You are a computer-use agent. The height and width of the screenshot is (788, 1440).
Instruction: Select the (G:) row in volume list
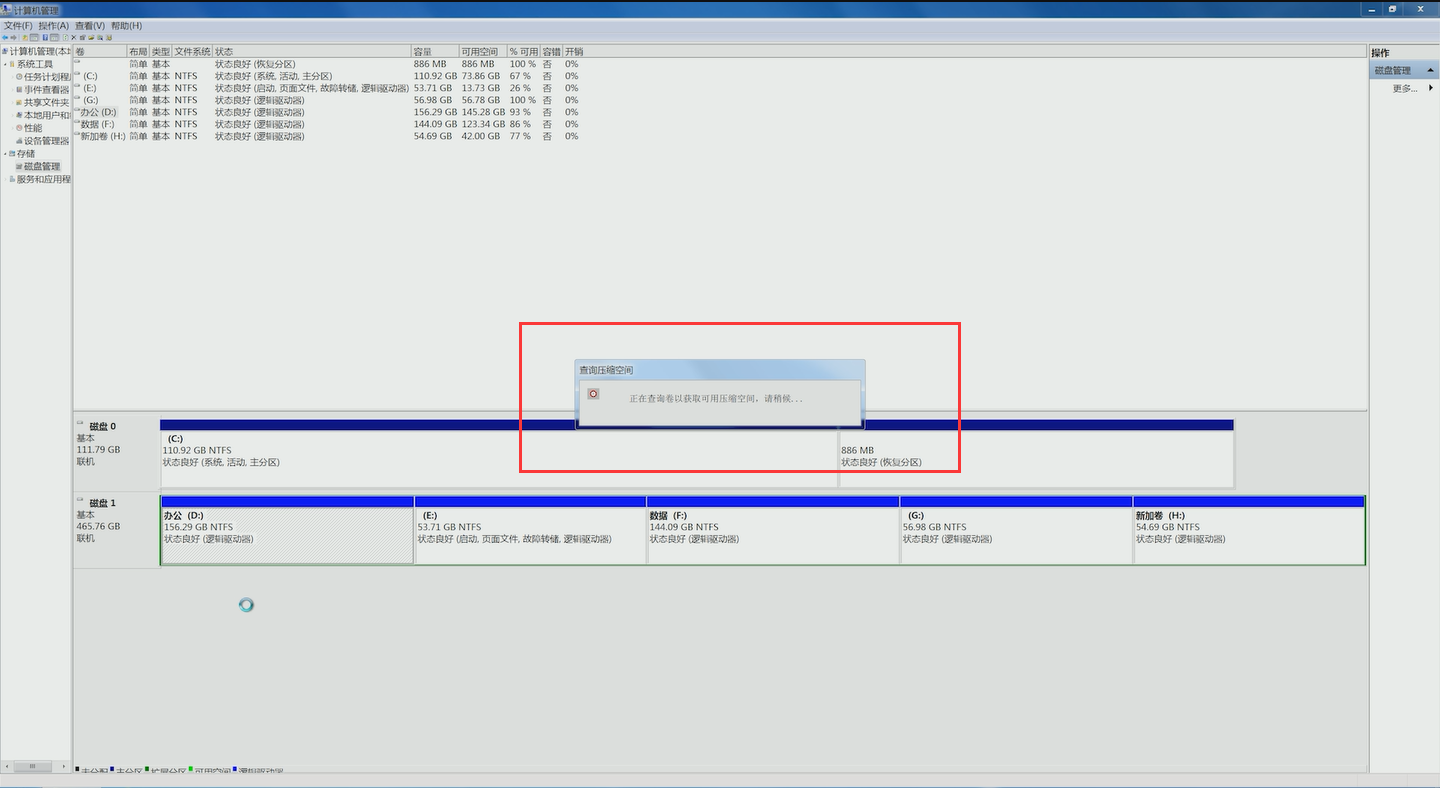tap(327, 100)
